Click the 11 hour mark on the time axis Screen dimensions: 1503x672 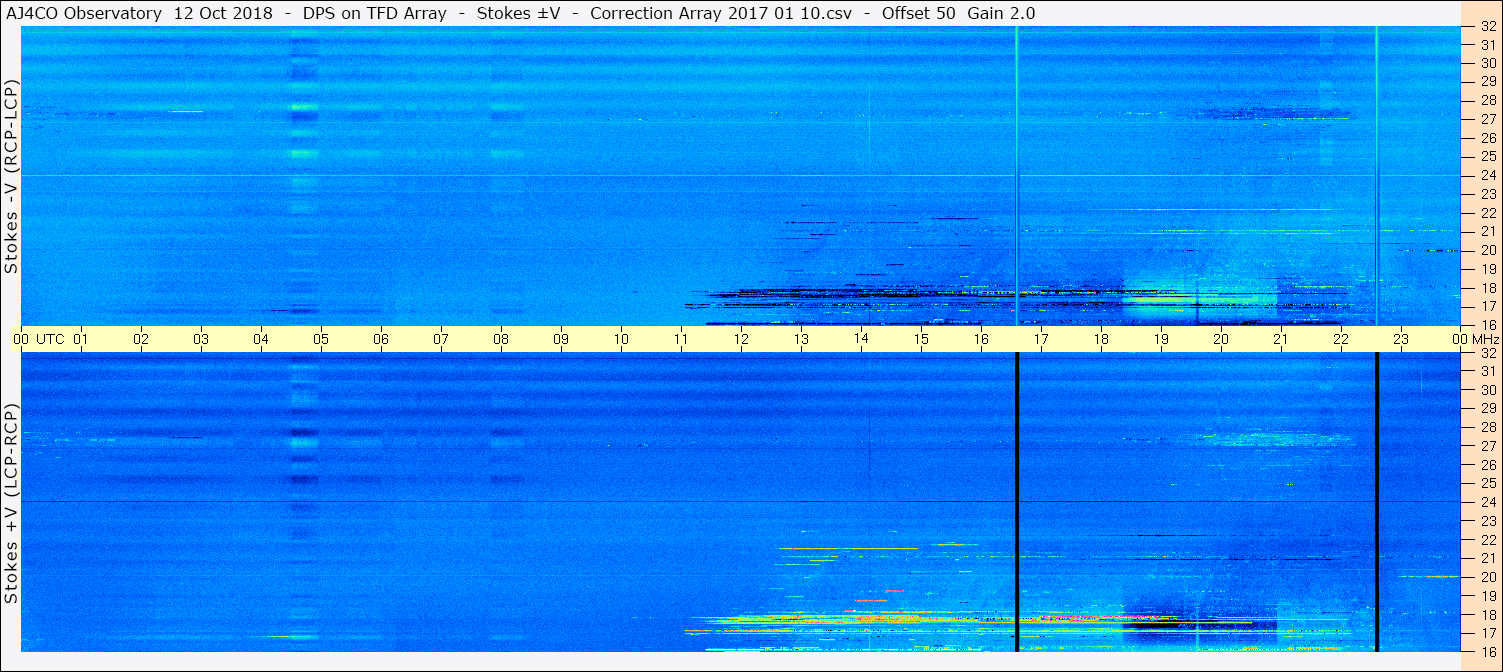(681, 339)
